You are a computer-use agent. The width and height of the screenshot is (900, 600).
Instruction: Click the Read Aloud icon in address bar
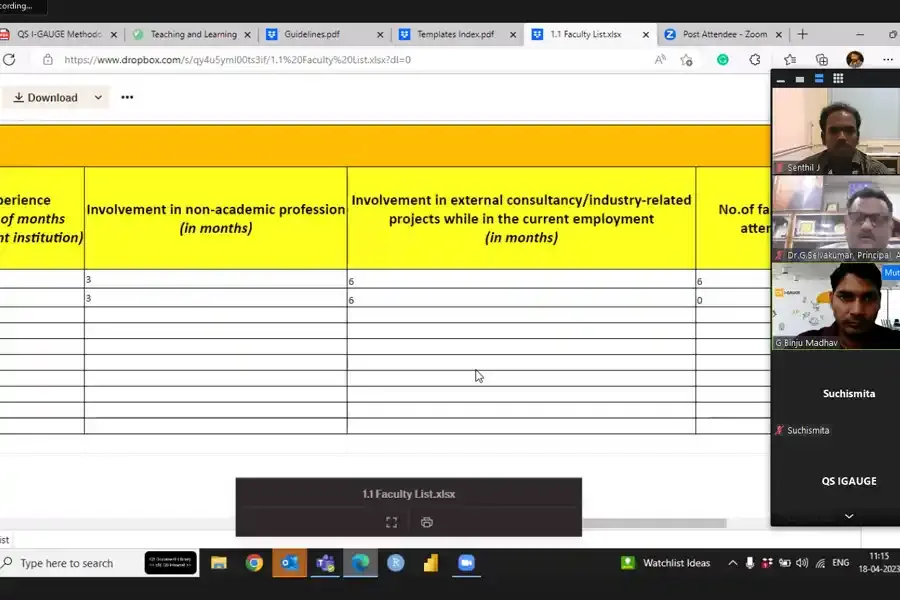click(660, 60)
